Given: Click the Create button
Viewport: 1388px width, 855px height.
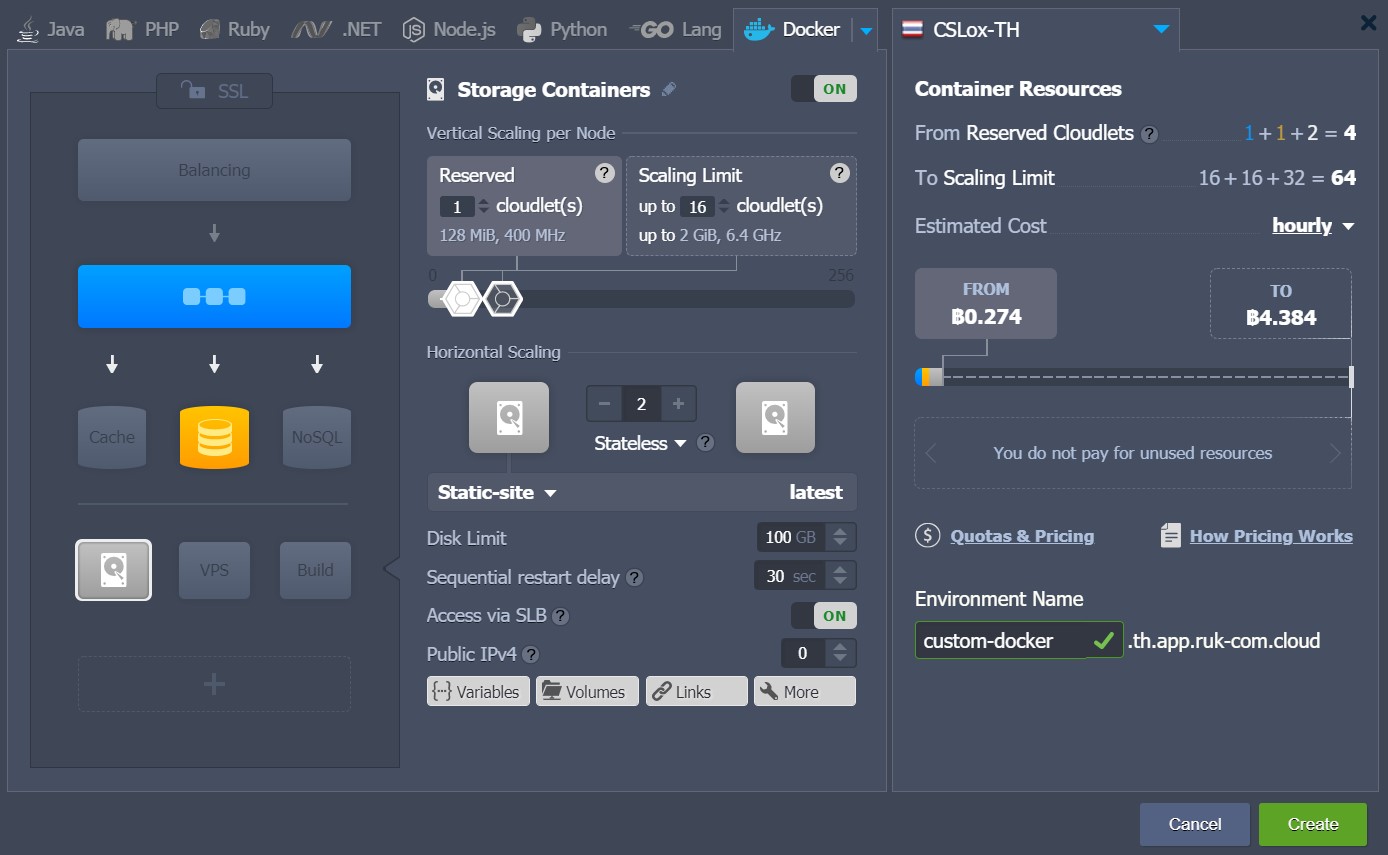Looking at the screenshot, I should (x=1312, y=823).
